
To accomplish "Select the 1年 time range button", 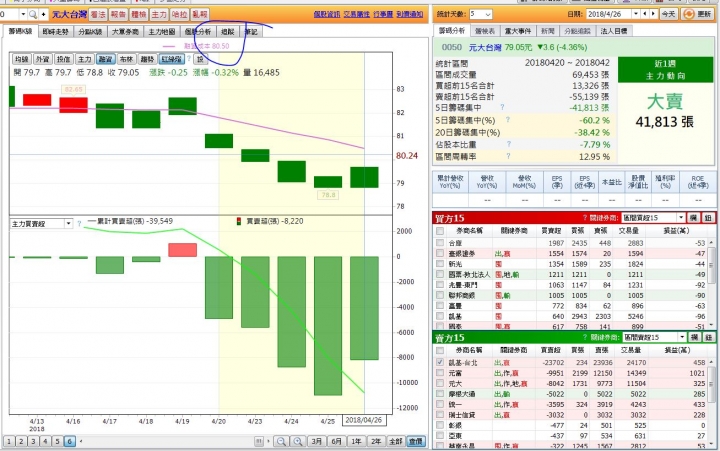I will pyautogui.click(x=356, y=441).
